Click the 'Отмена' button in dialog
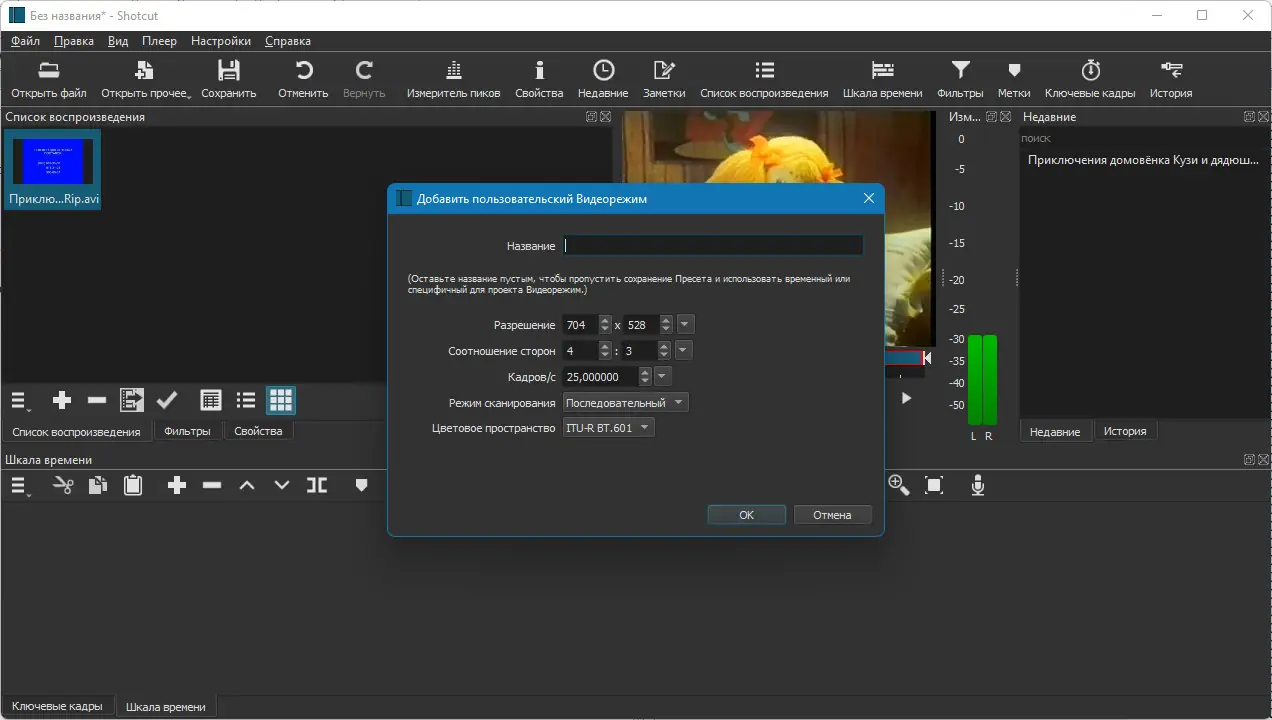The image size is (1272, 720). pyautogui.click(x=832, y=515)
